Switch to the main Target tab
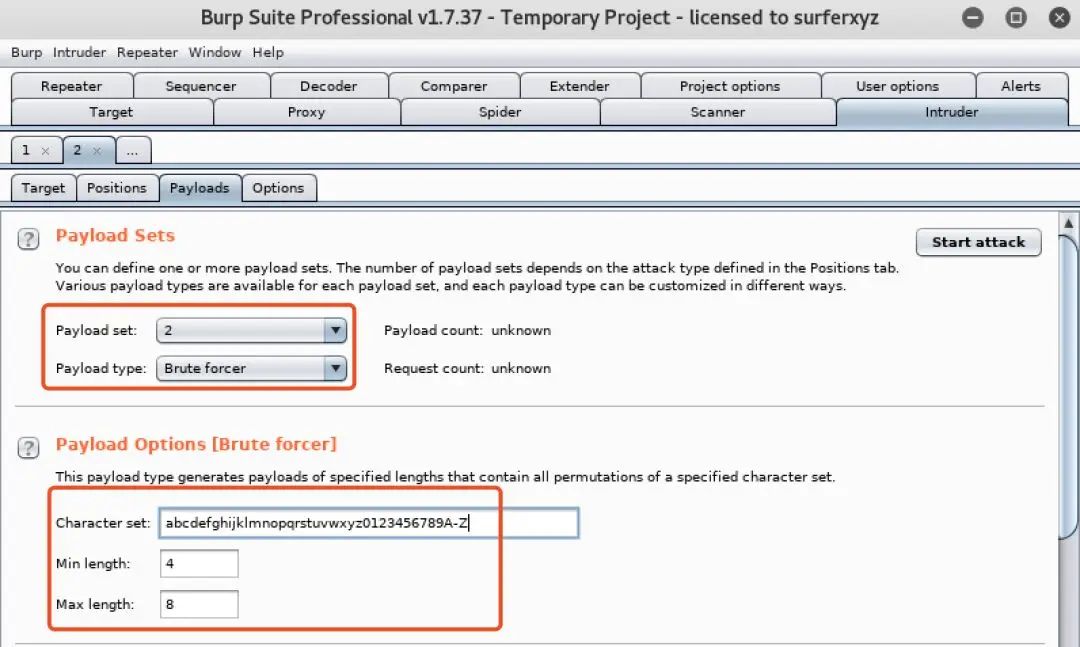The image size is (1080, 647). point(111,112)
